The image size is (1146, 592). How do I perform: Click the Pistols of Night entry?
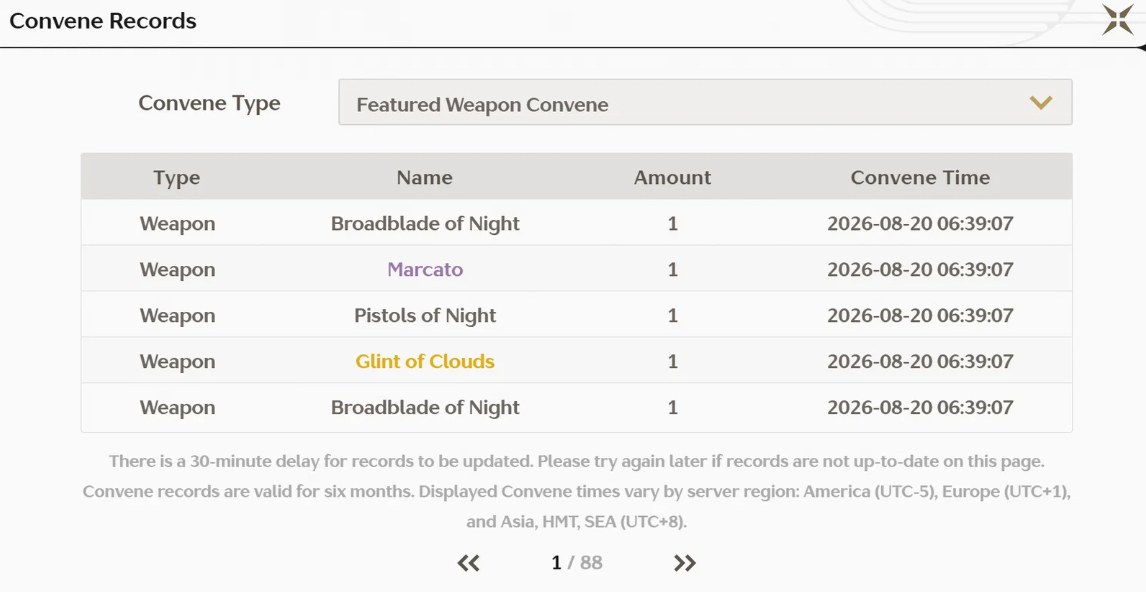(425, 316)
